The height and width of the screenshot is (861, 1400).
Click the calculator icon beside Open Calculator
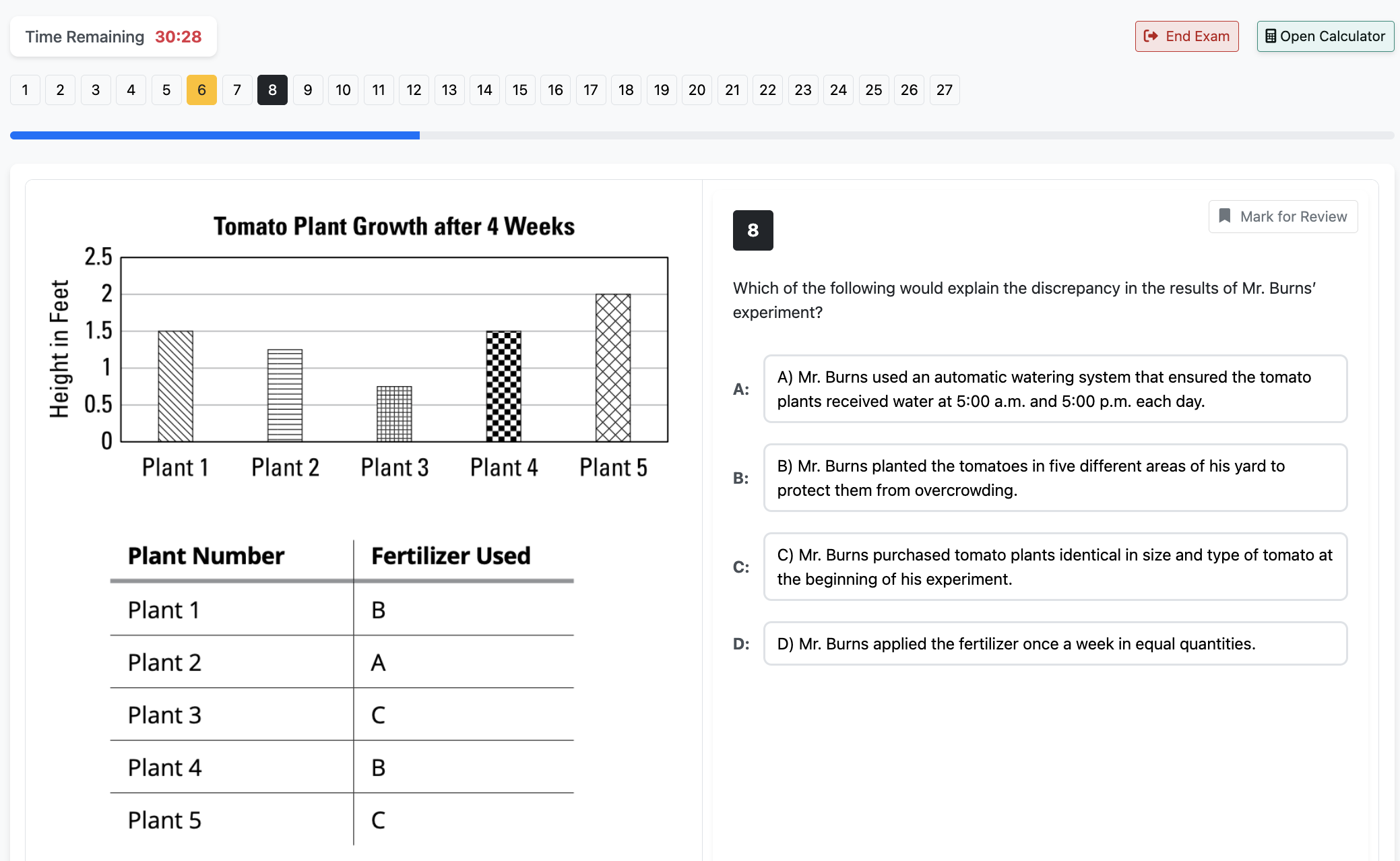pos(1271,36)
